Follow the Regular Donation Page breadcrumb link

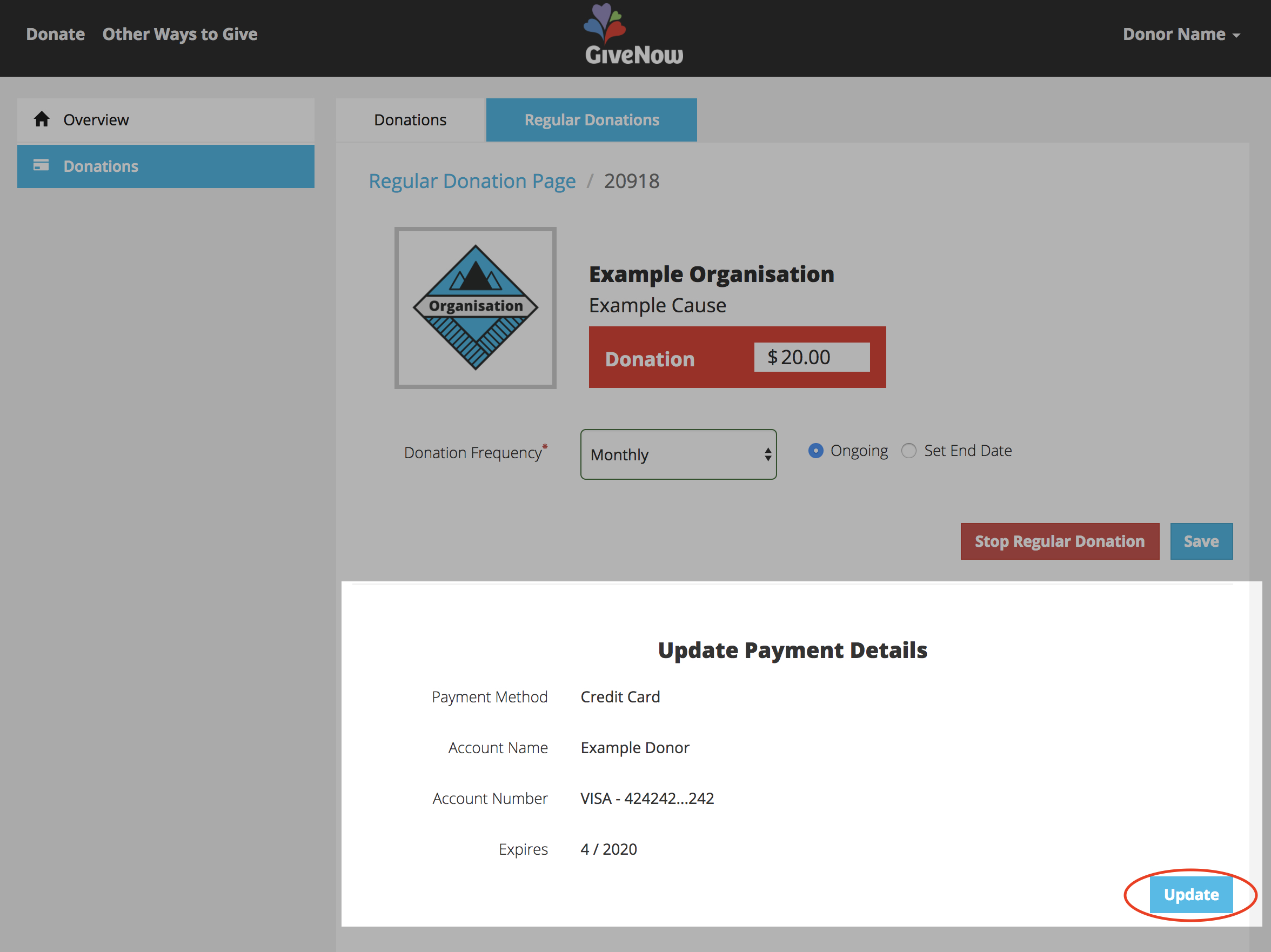click(472, 181)
